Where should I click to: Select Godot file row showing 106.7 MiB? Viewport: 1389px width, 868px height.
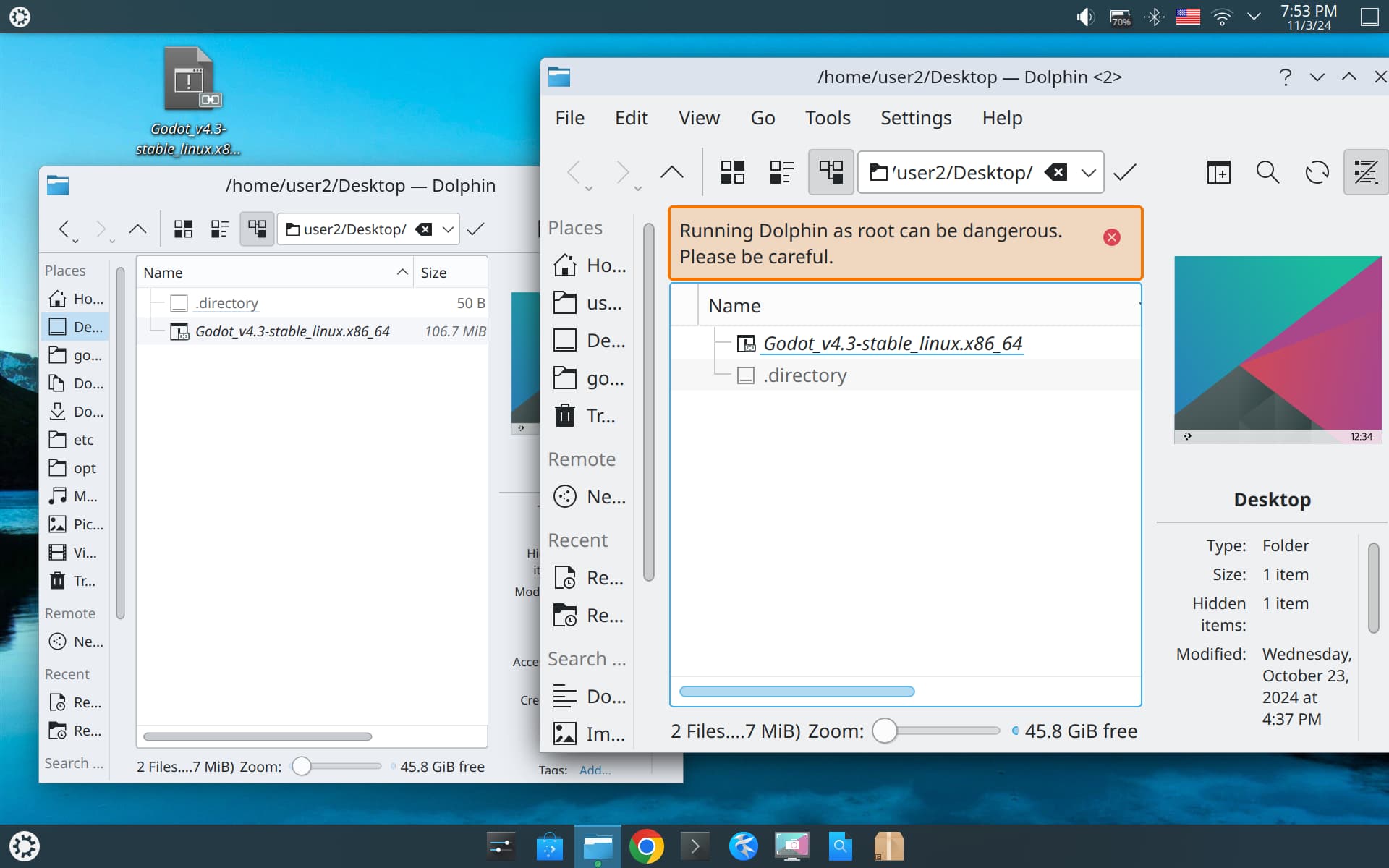click(x=312, y=331)
